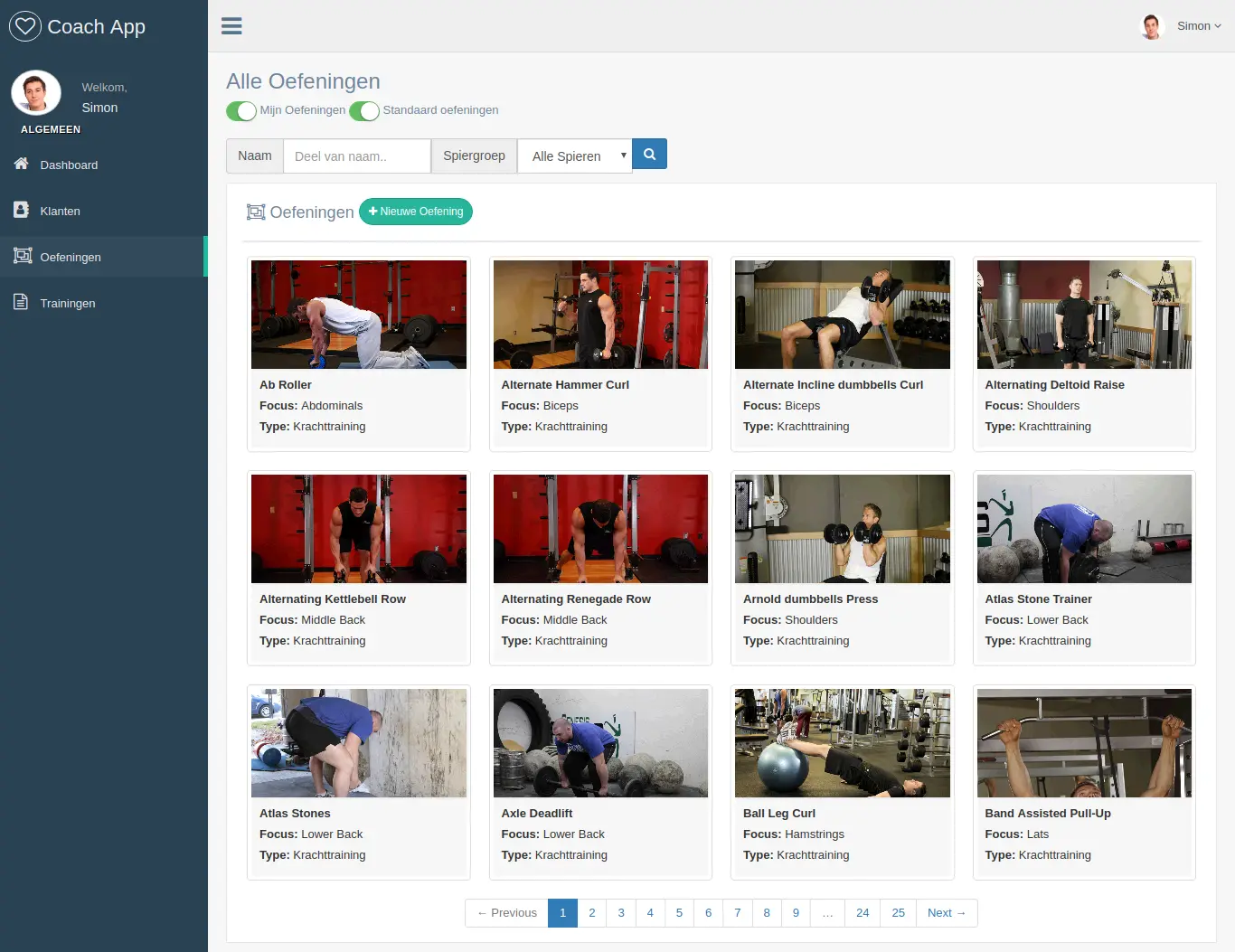
Task: Toggle the Mijn Oefeningen switch
Action: [x=241, y=110]
